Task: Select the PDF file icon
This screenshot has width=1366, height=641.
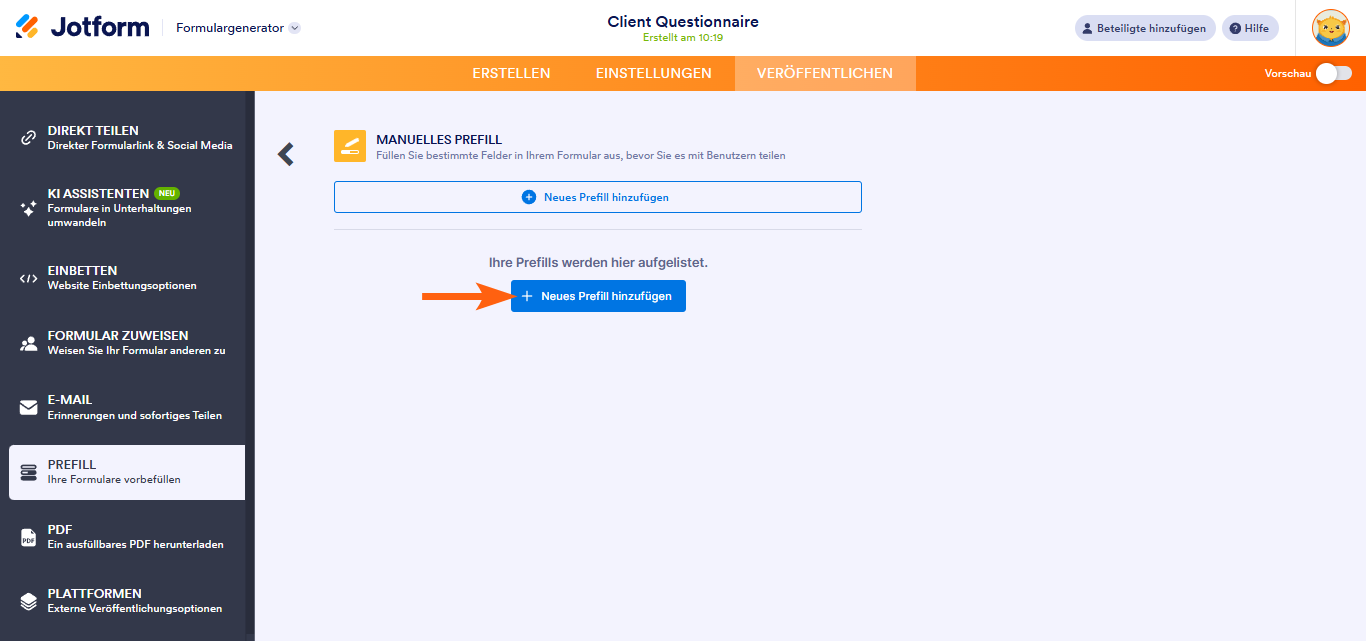Action: (29, 537)
